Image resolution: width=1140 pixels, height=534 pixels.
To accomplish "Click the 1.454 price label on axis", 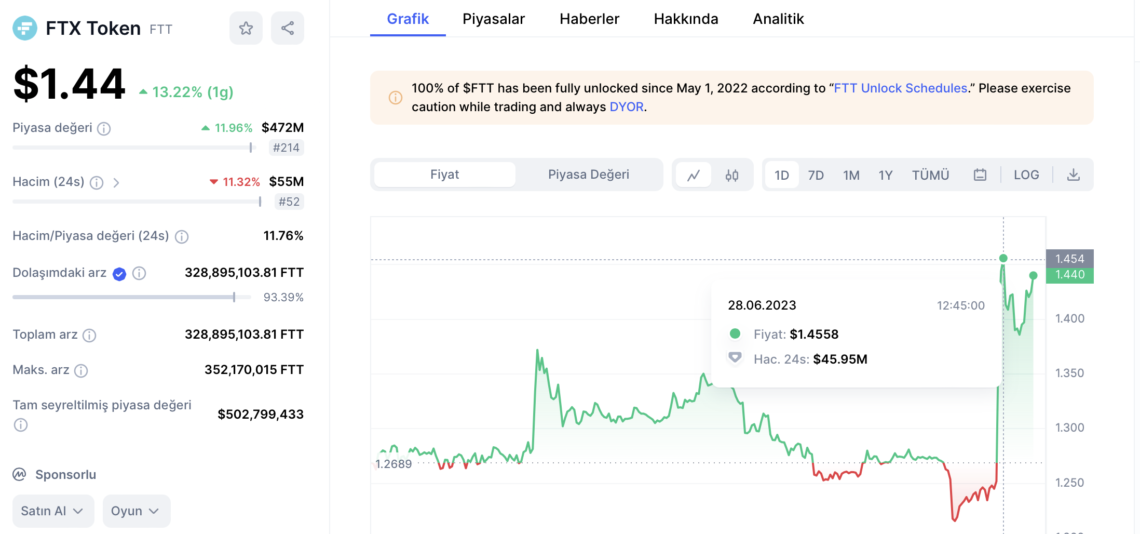I will (1069, 259).
